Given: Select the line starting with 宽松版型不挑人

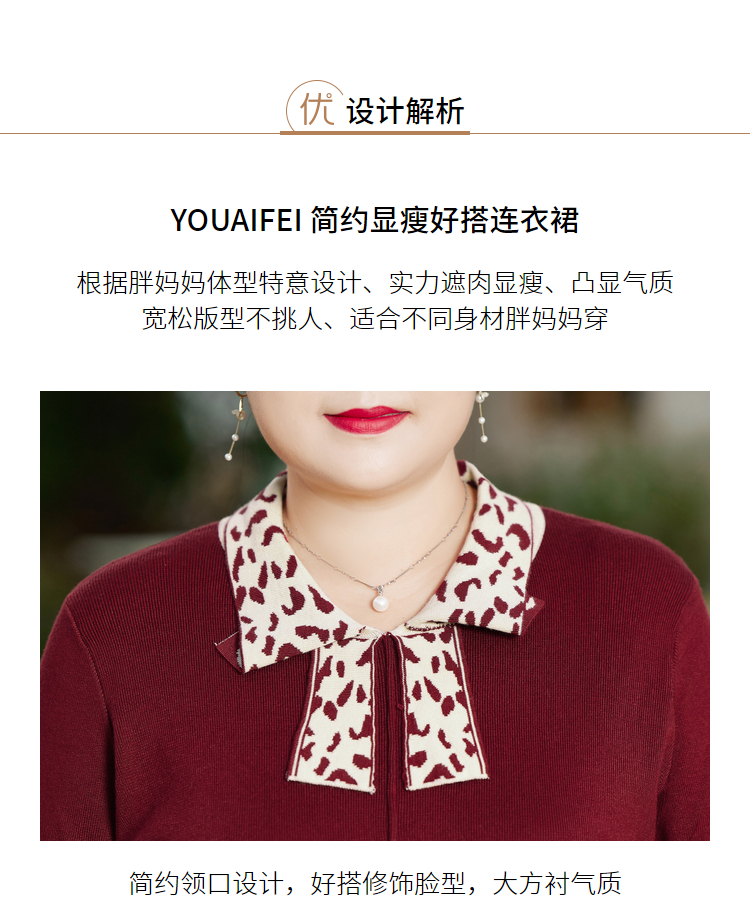Looking at the screenshot, I should (375, 318).
